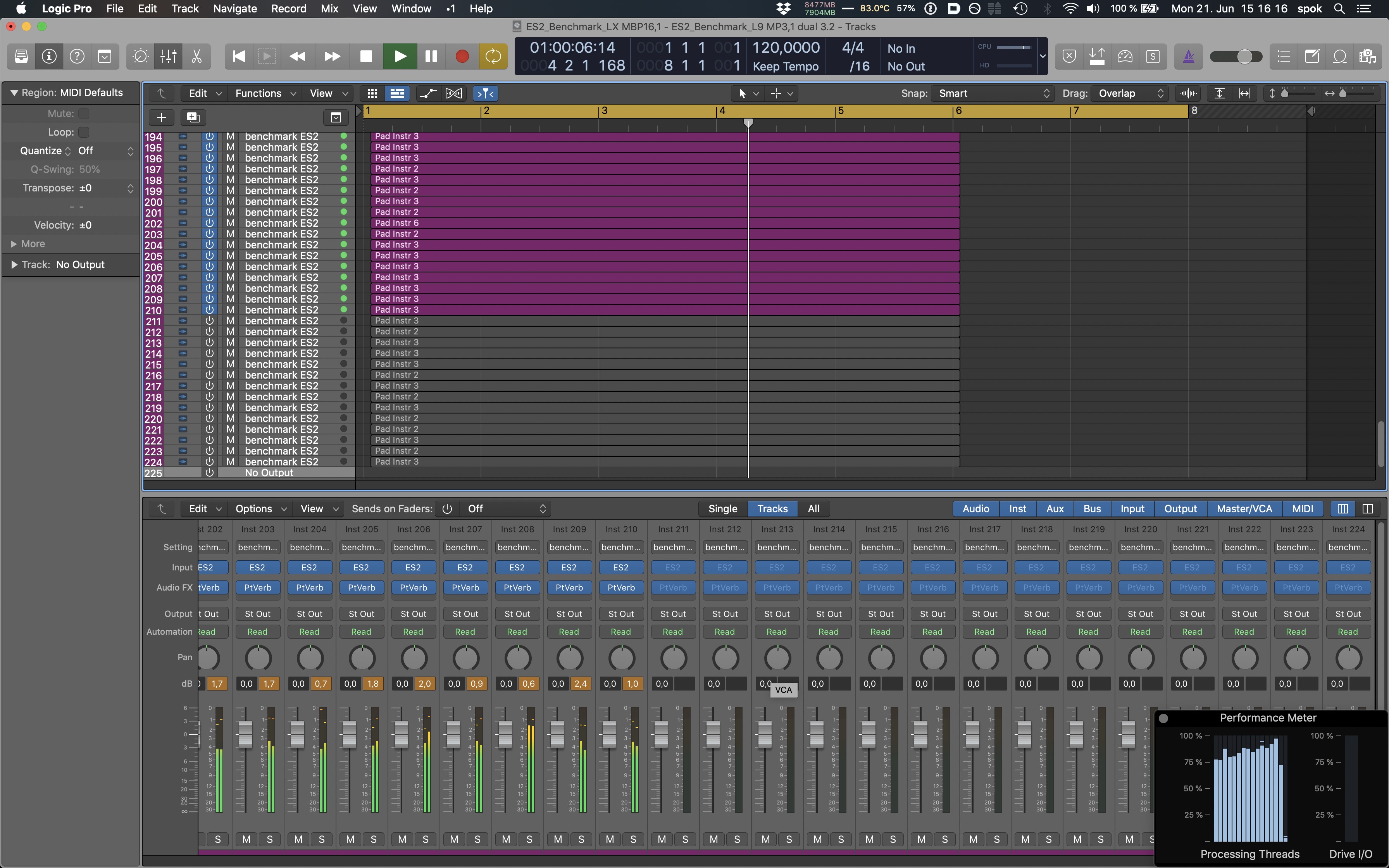Click the scissors Editors button
Viewport: 1389px width, 868px height.
pyautogui.click(x=196, y=56)
